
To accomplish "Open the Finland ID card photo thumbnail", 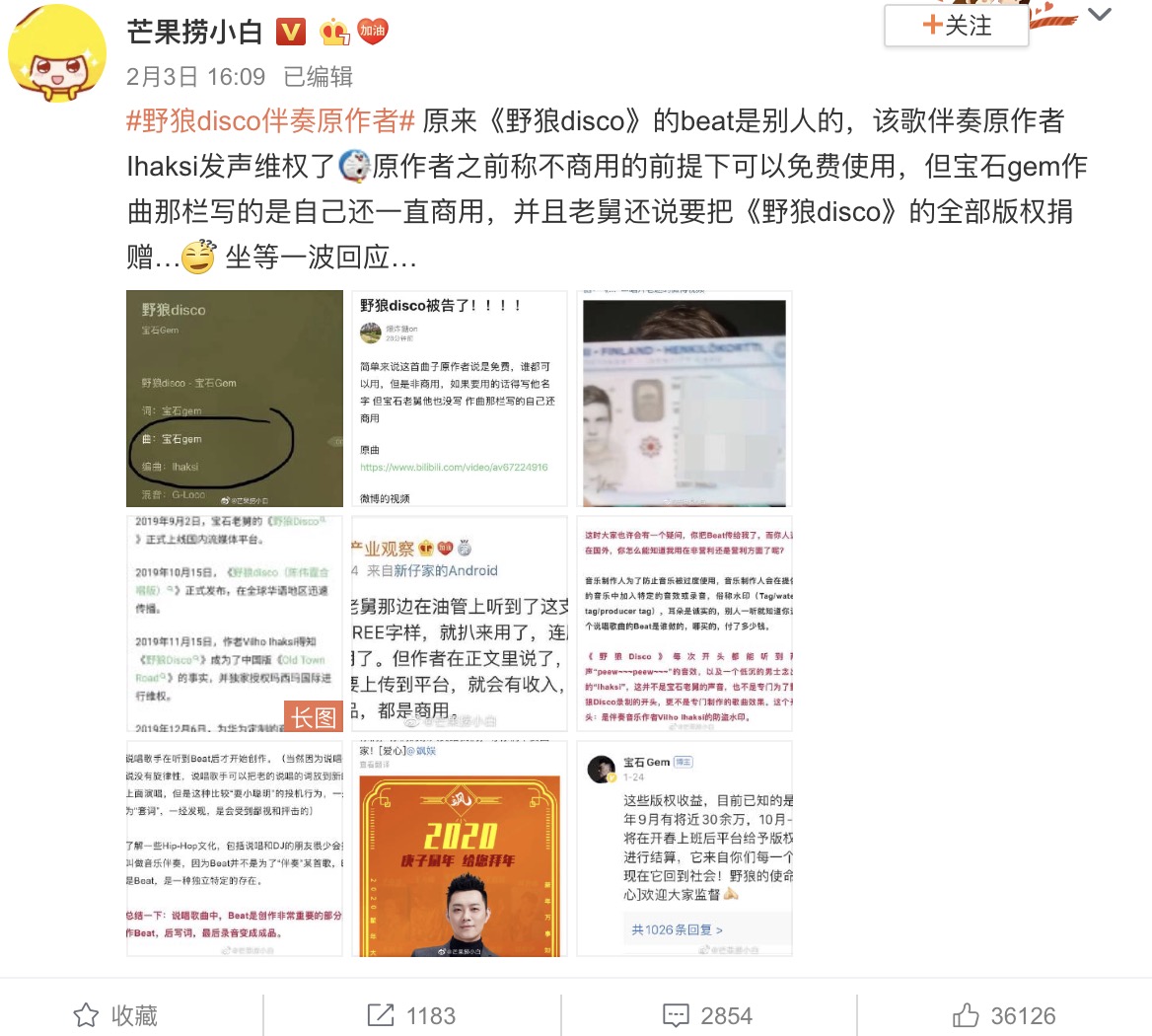I will click(684, 399).
